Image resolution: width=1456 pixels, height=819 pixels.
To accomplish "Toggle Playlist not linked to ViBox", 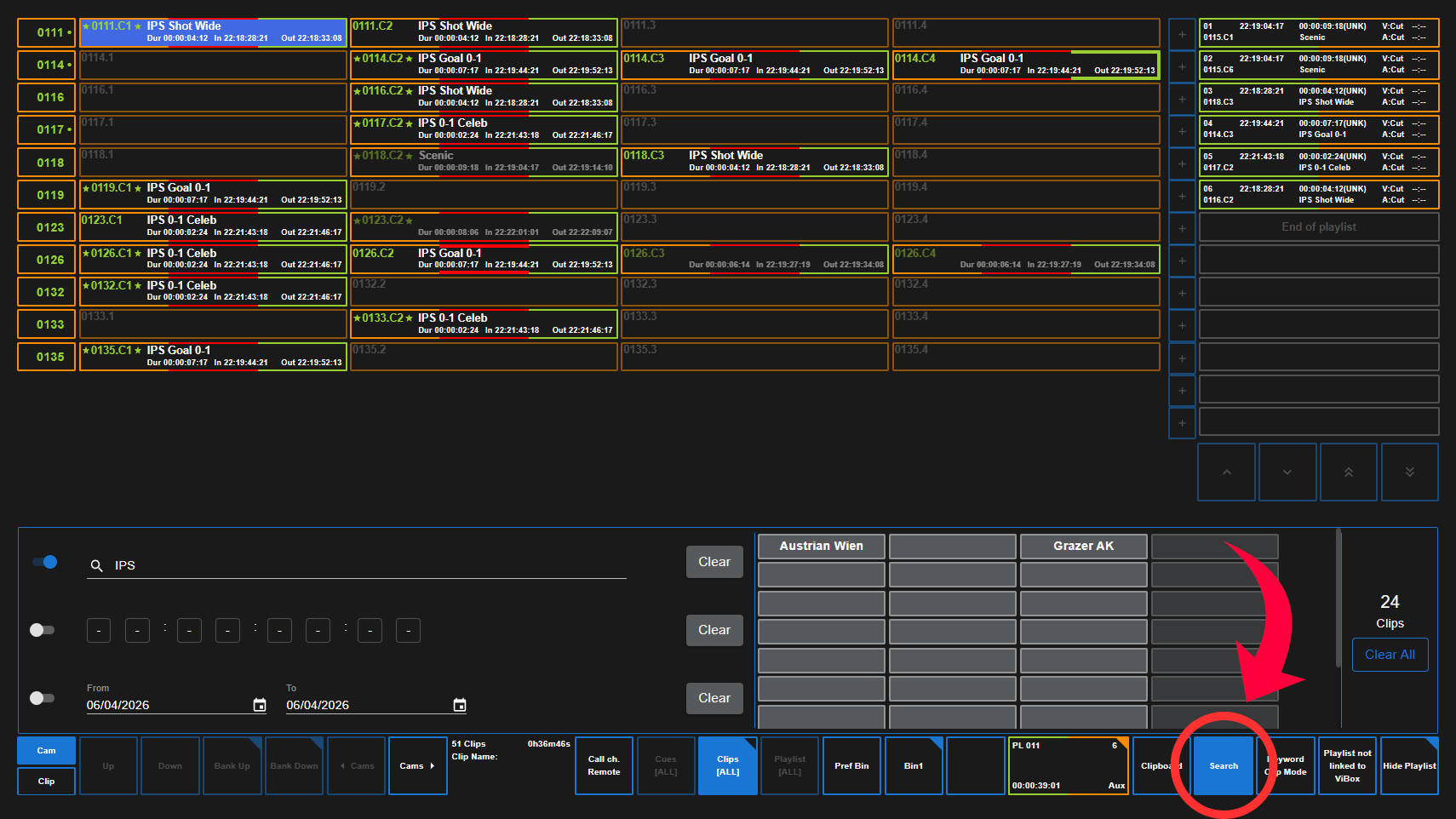I will point(1347,766).
